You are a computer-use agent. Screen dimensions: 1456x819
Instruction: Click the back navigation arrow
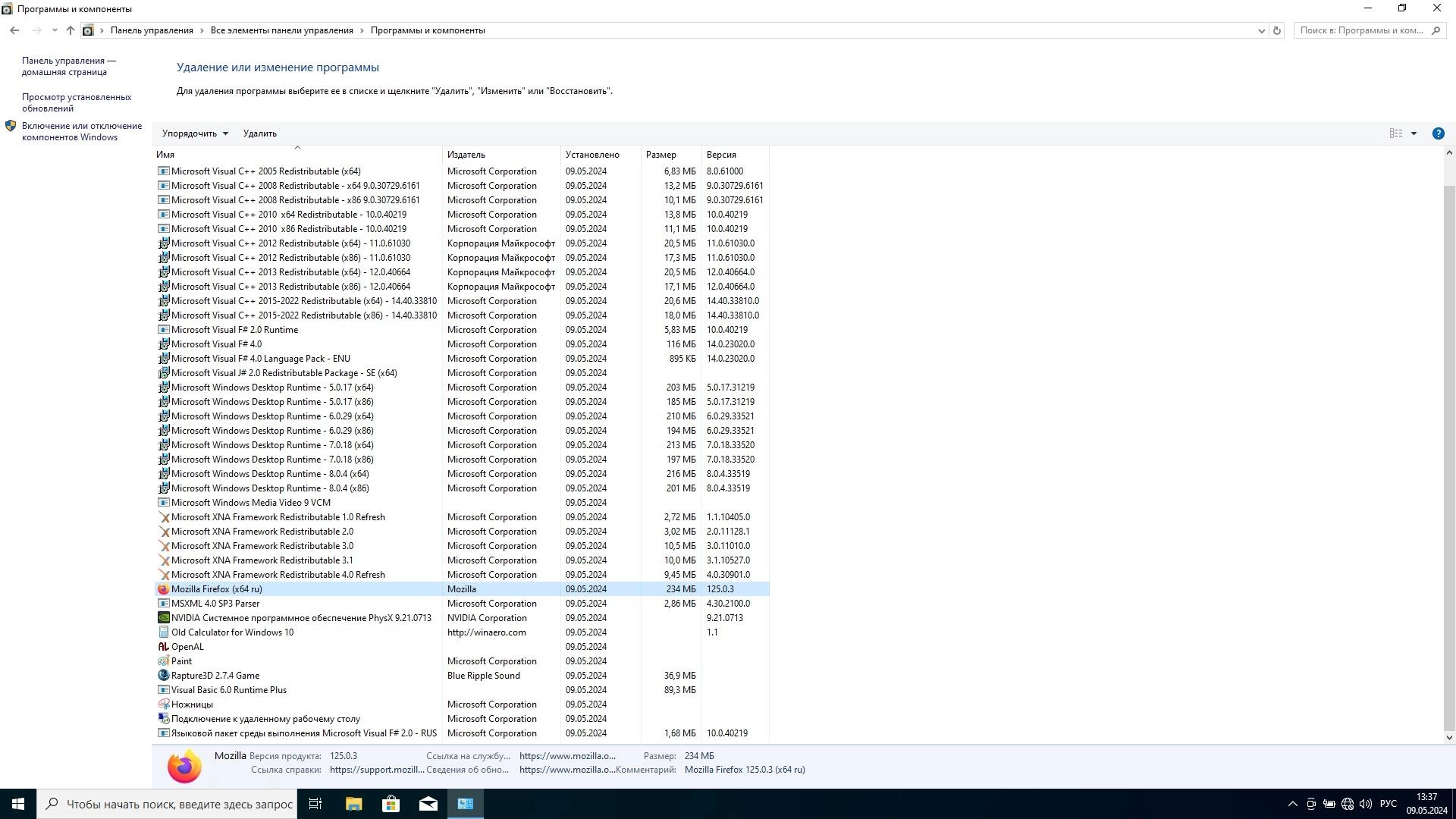pos(14,30)
